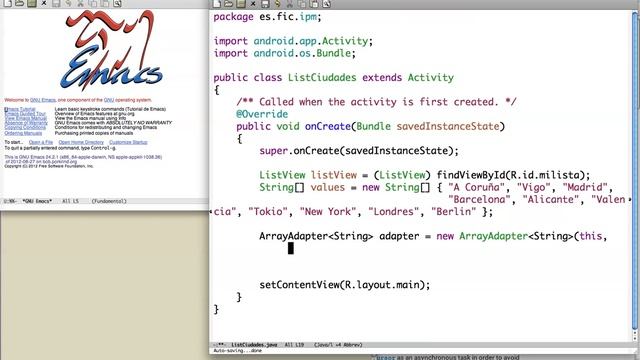The width and height of the screenshot is (640, 360).
Task: Click on 'import android.os.Bundle;' line
Action: (x=284, y=53)
